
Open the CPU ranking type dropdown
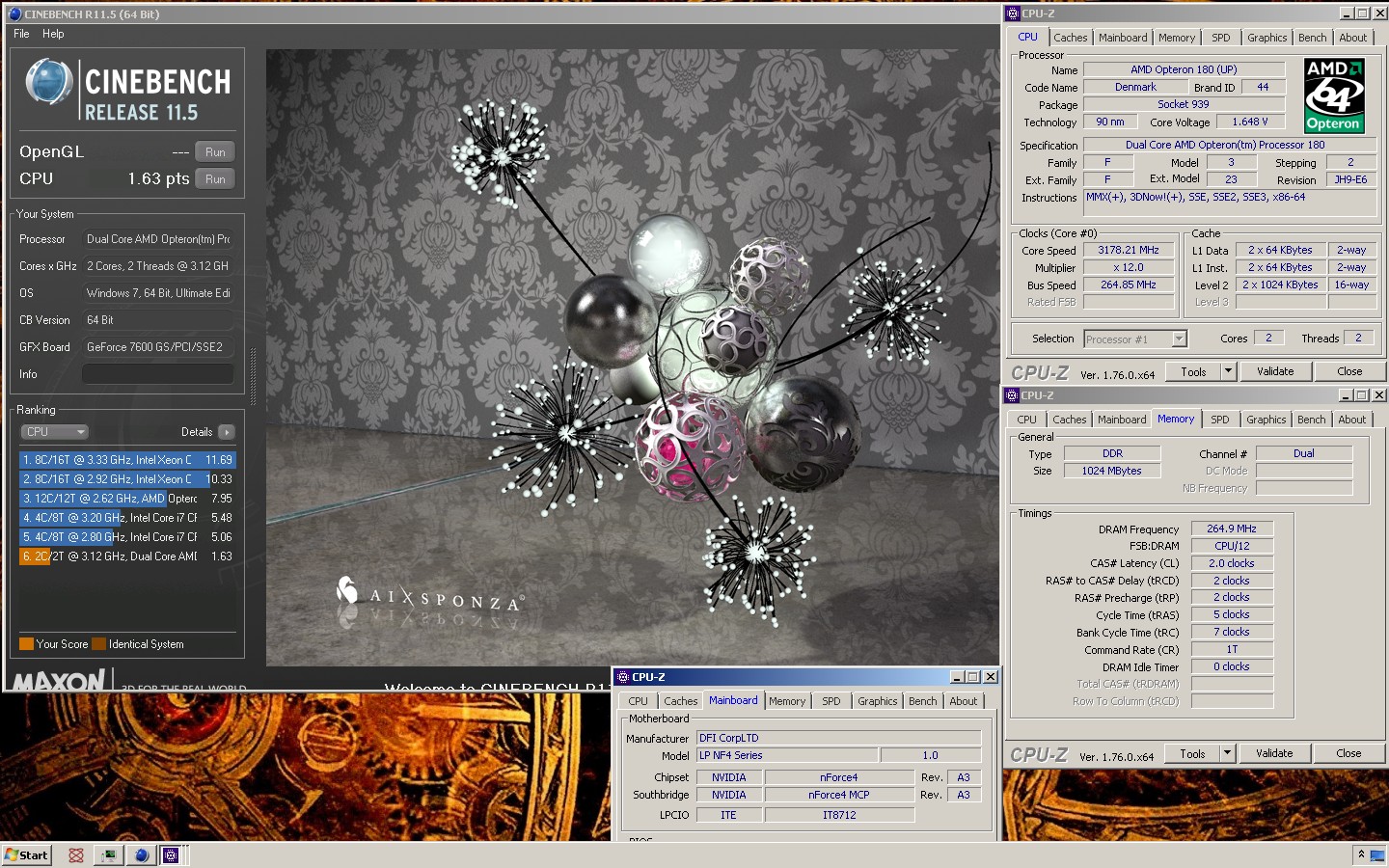[55, 432]
